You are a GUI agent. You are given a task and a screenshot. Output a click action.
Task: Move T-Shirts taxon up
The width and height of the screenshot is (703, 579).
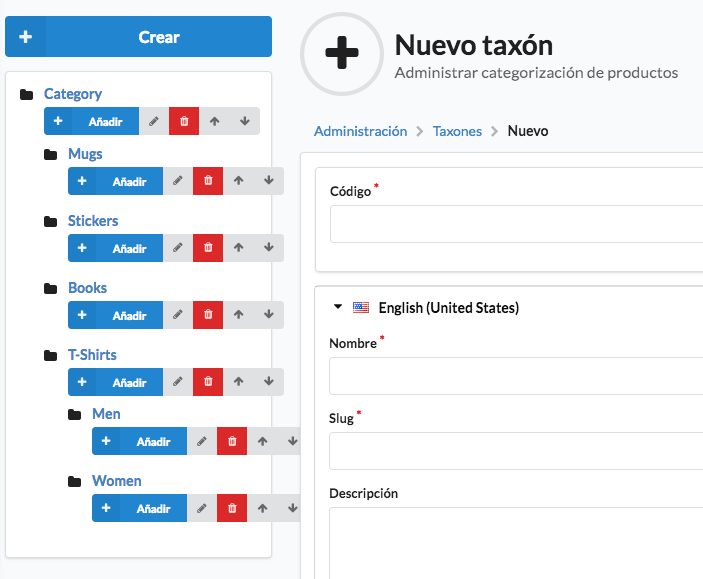tap(239, 382)
